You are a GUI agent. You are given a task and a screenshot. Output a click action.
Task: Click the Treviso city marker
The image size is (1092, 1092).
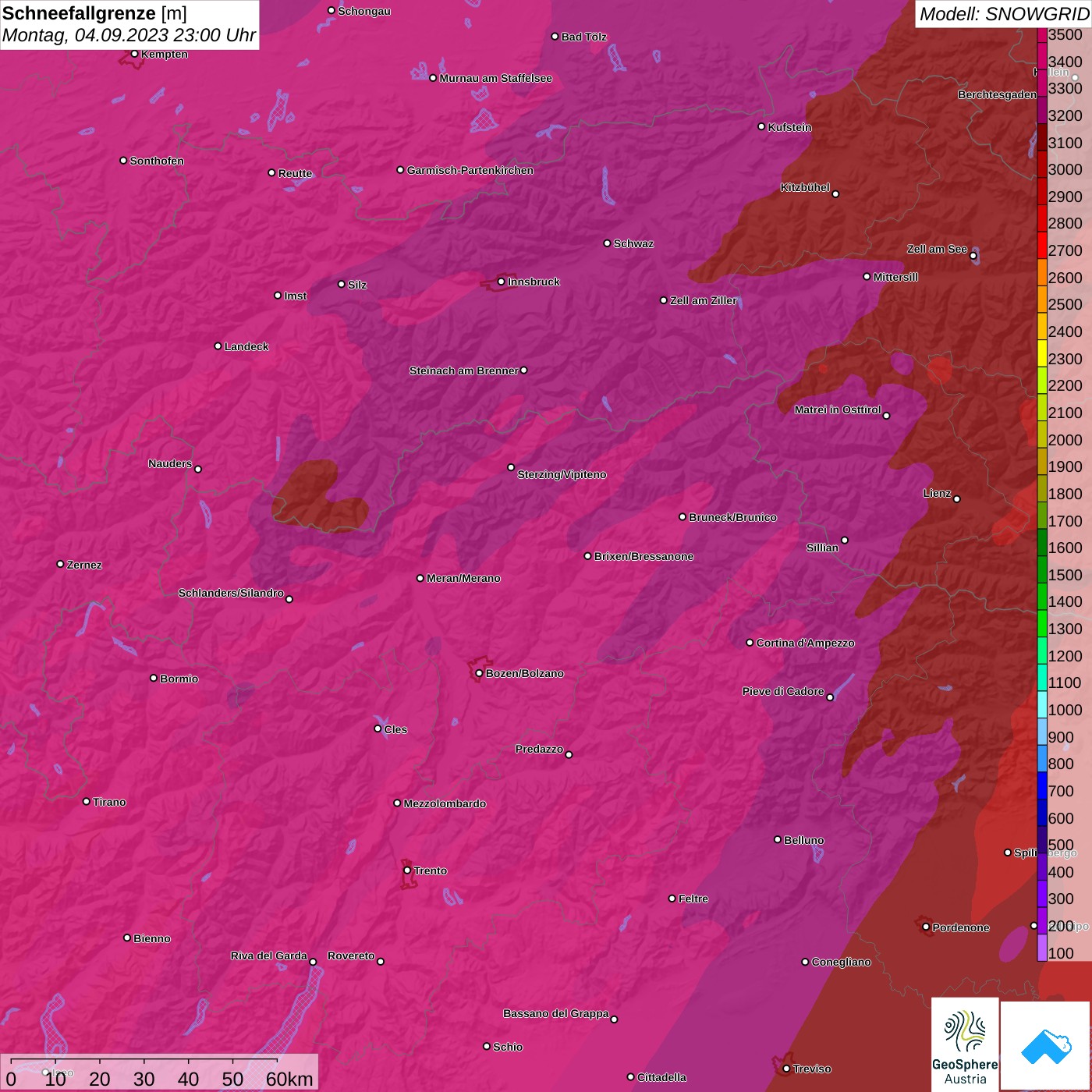(786, 1069)
